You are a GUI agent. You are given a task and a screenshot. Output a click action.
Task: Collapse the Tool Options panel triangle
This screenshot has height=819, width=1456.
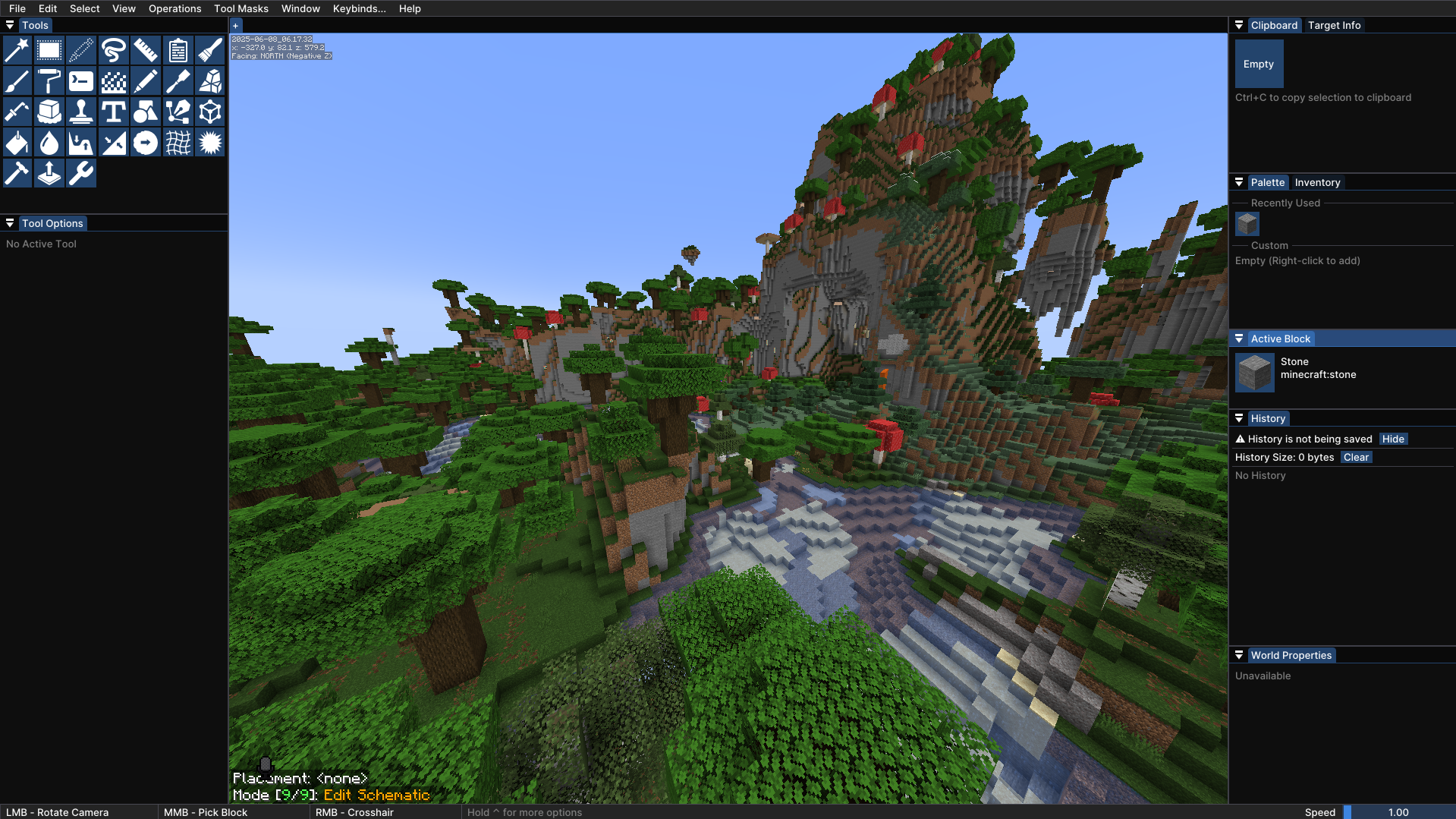10,223
